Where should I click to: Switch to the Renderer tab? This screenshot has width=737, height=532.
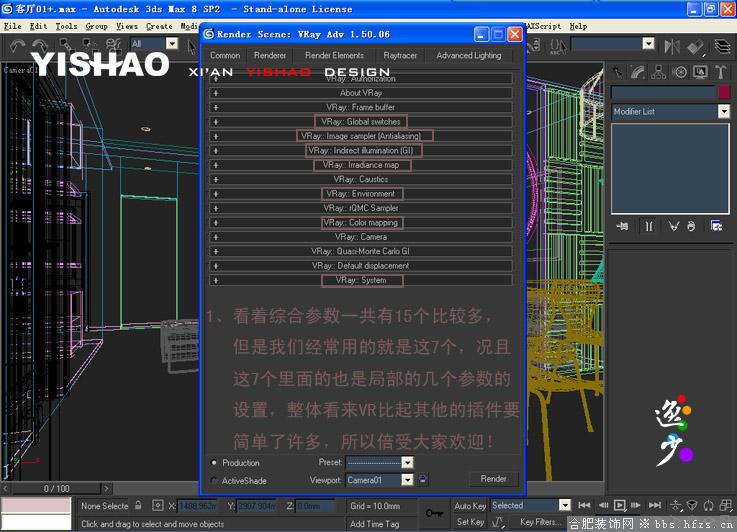(270, 55)
